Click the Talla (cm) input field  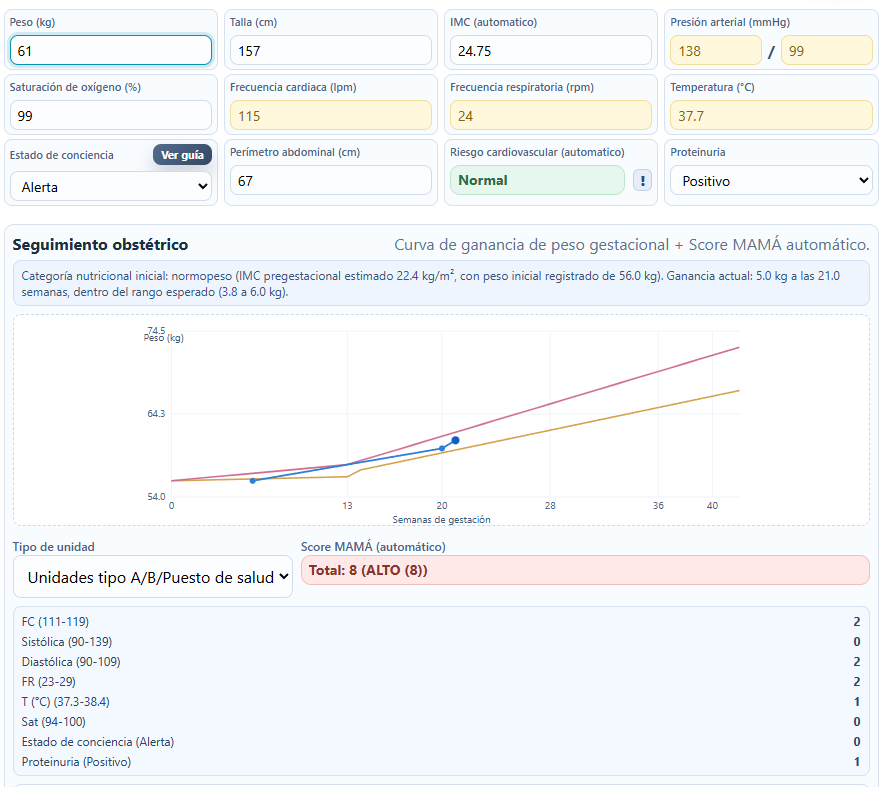click(331, 50)
